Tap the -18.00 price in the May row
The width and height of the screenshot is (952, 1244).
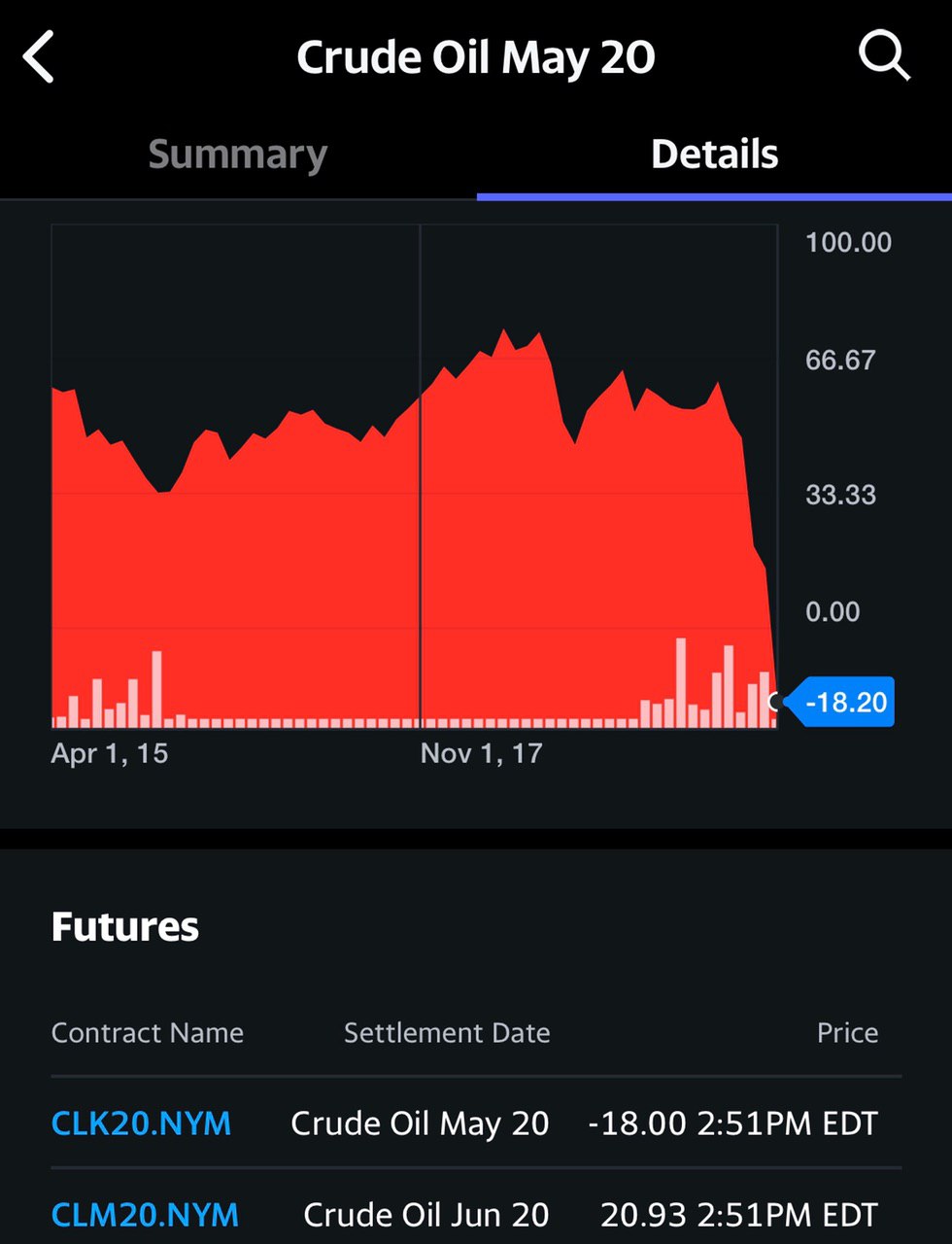(637, 1123)
